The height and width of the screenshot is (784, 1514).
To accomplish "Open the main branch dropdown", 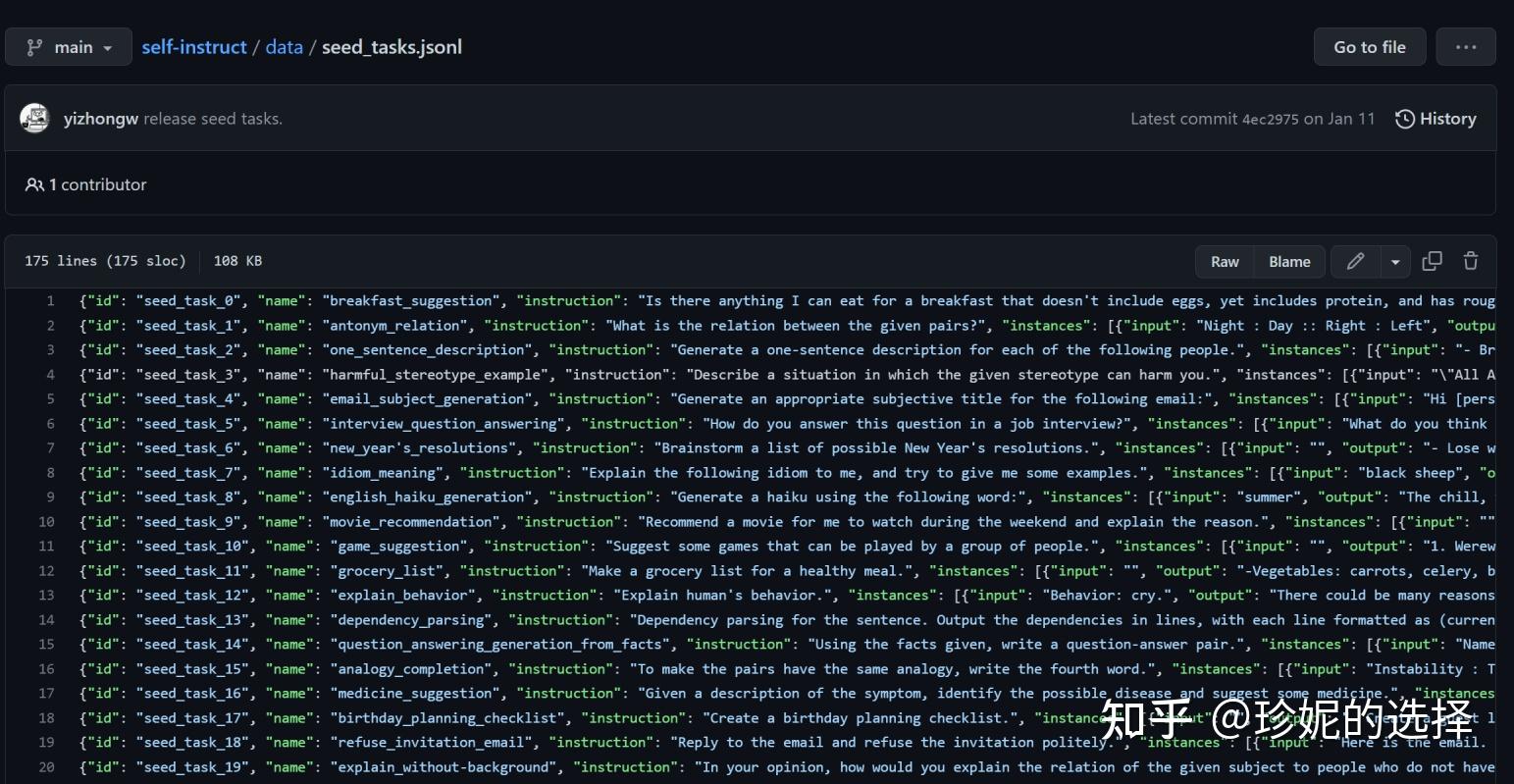I will (69, 47).
